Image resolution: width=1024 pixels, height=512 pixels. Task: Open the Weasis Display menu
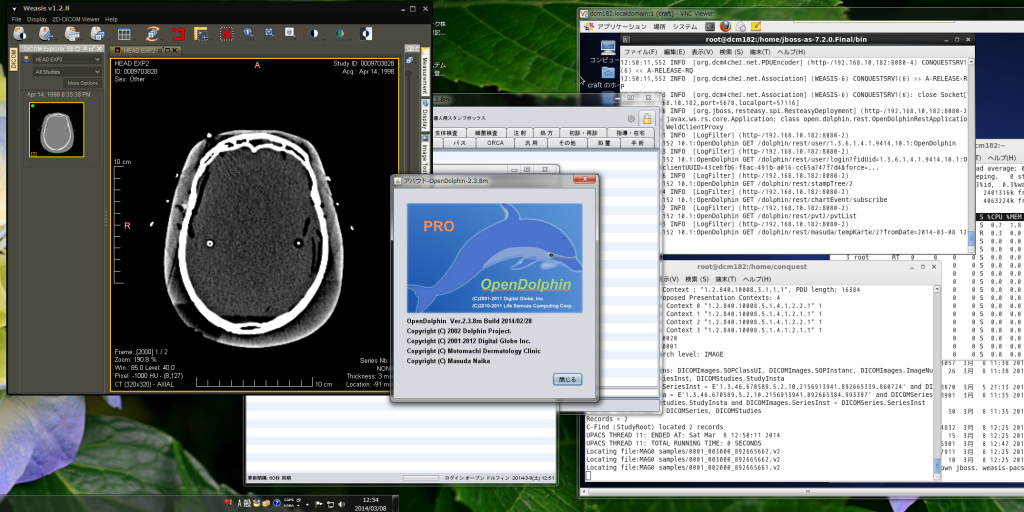click(x=37, y=20)
